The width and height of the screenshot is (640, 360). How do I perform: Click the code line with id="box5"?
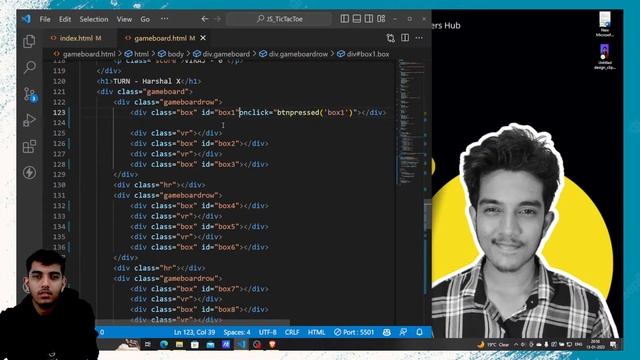(x=200, y=227)
